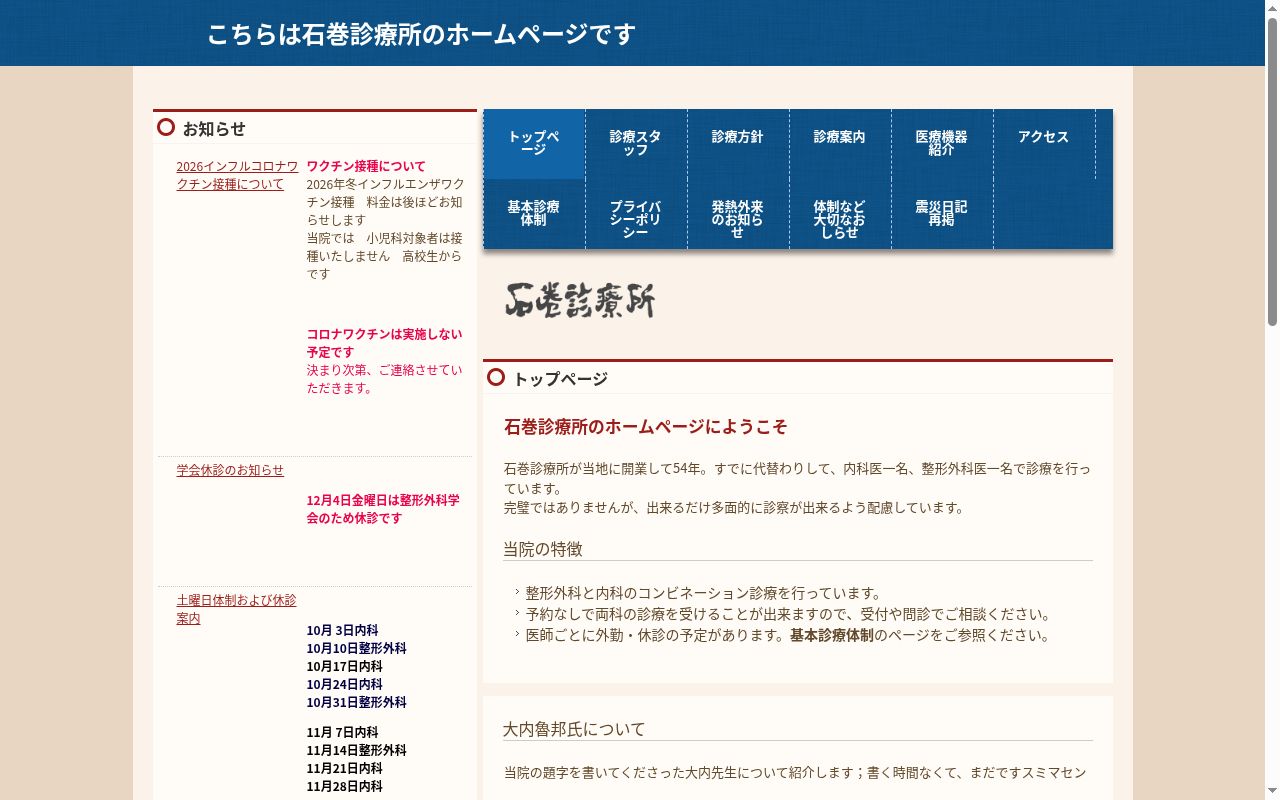View the プライバシーポリシー page
Viewport: 1280px width, 800px height.
tap(636, 214)
